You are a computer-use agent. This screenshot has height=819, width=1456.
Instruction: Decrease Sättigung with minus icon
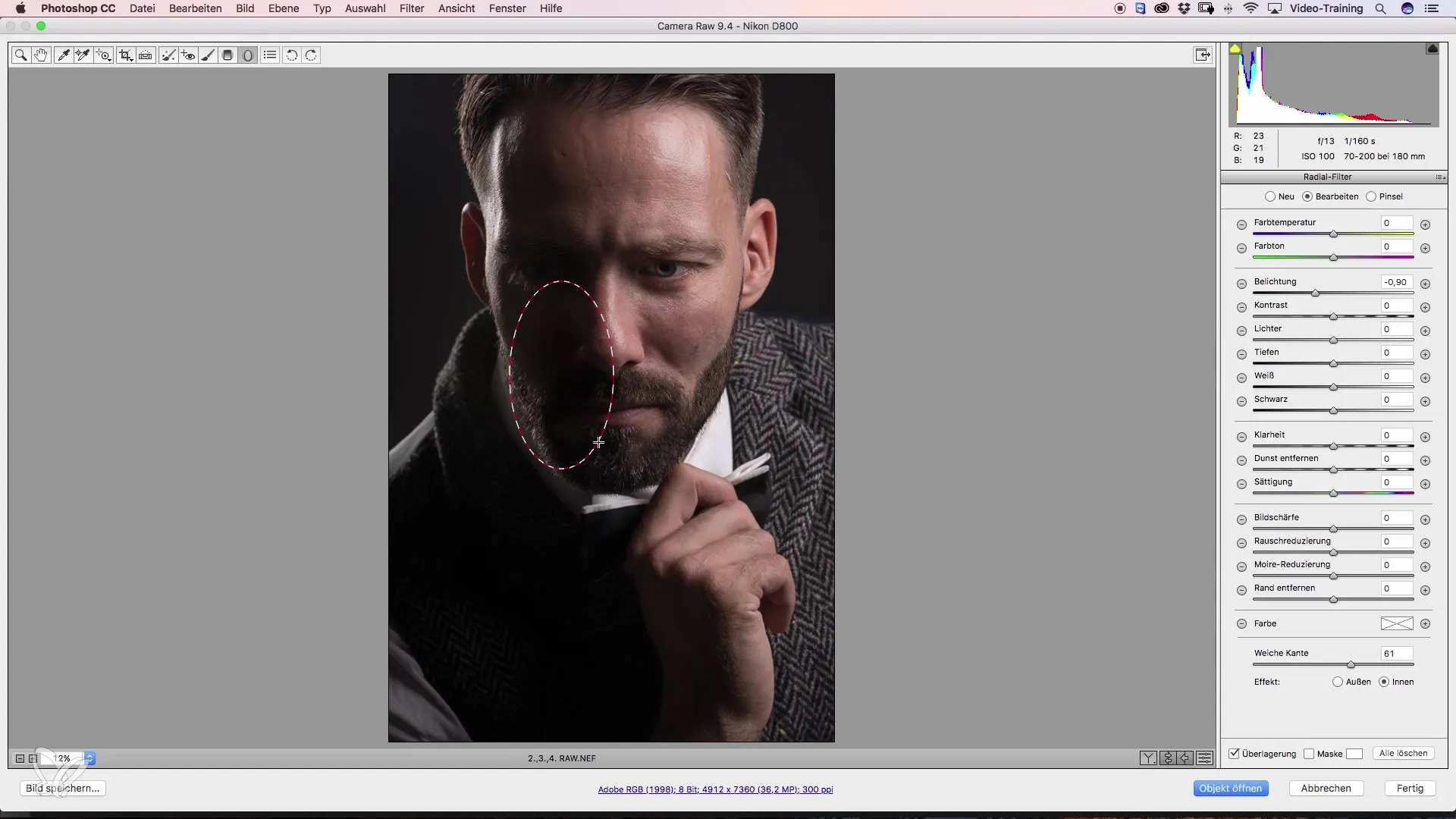click(1241, 484)
